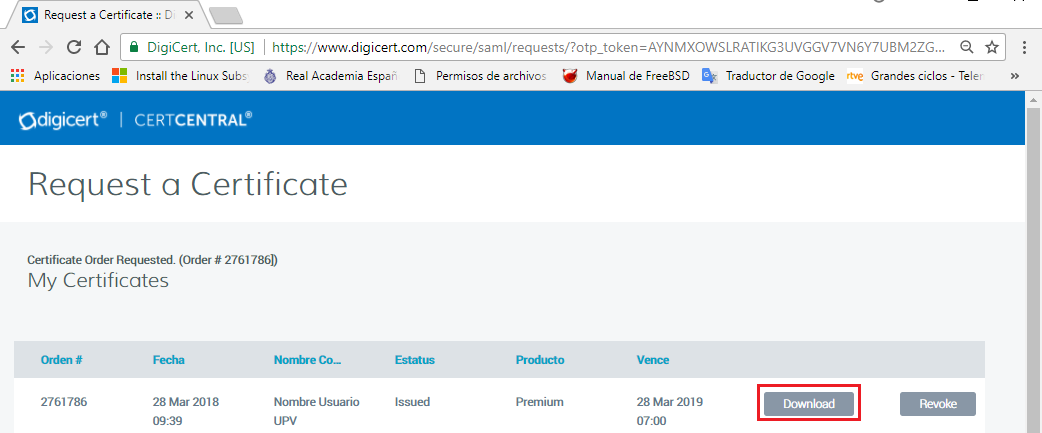Open a new browser tab

click(x=227, y=15)
